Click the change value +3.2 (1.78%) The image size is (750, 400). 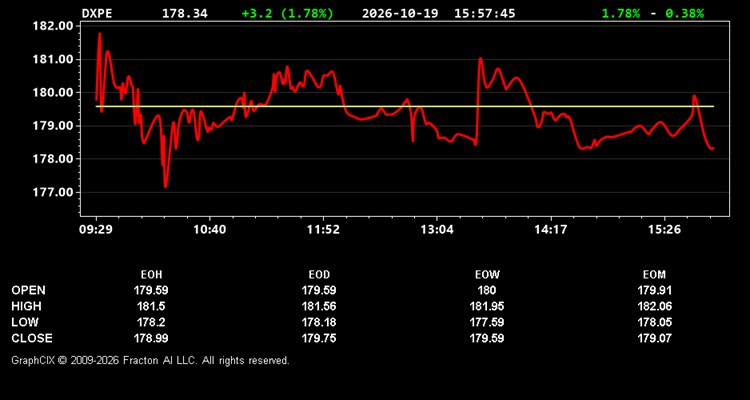point(287,13)
